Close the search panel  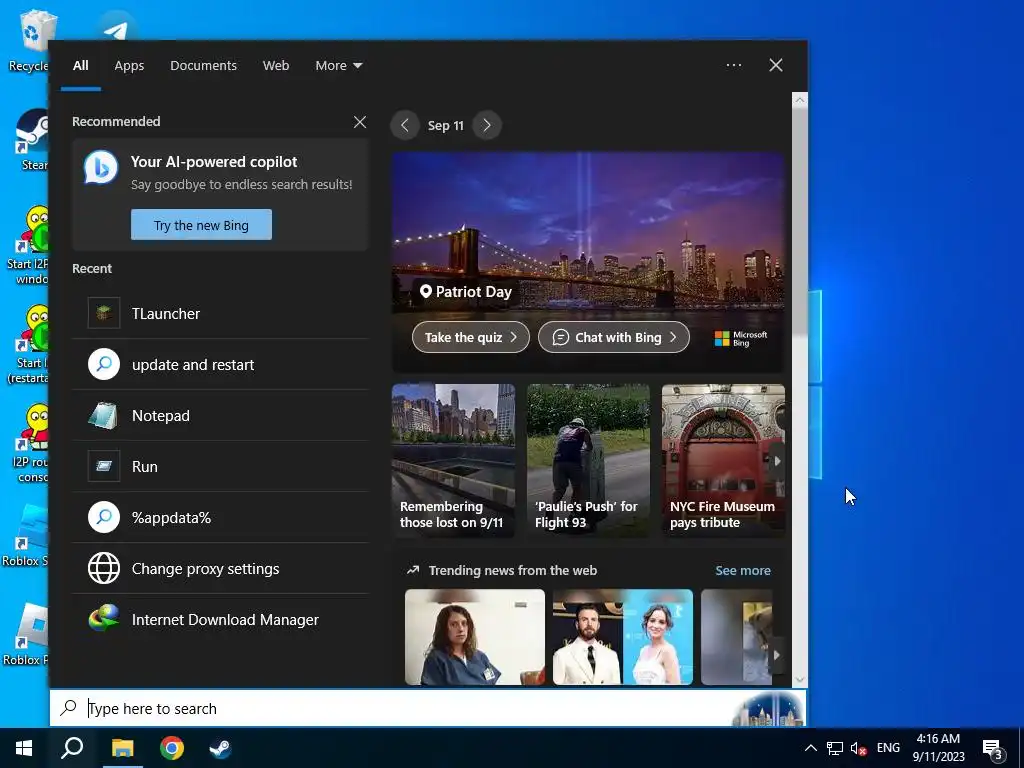coord(776,65)
